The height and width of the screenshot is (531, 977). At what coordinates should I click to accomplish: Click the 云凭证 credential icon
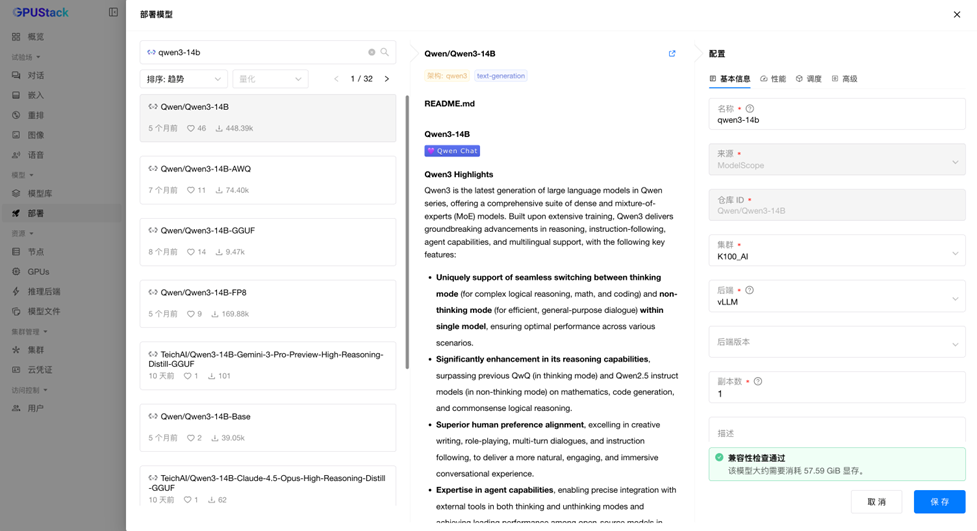16,370
